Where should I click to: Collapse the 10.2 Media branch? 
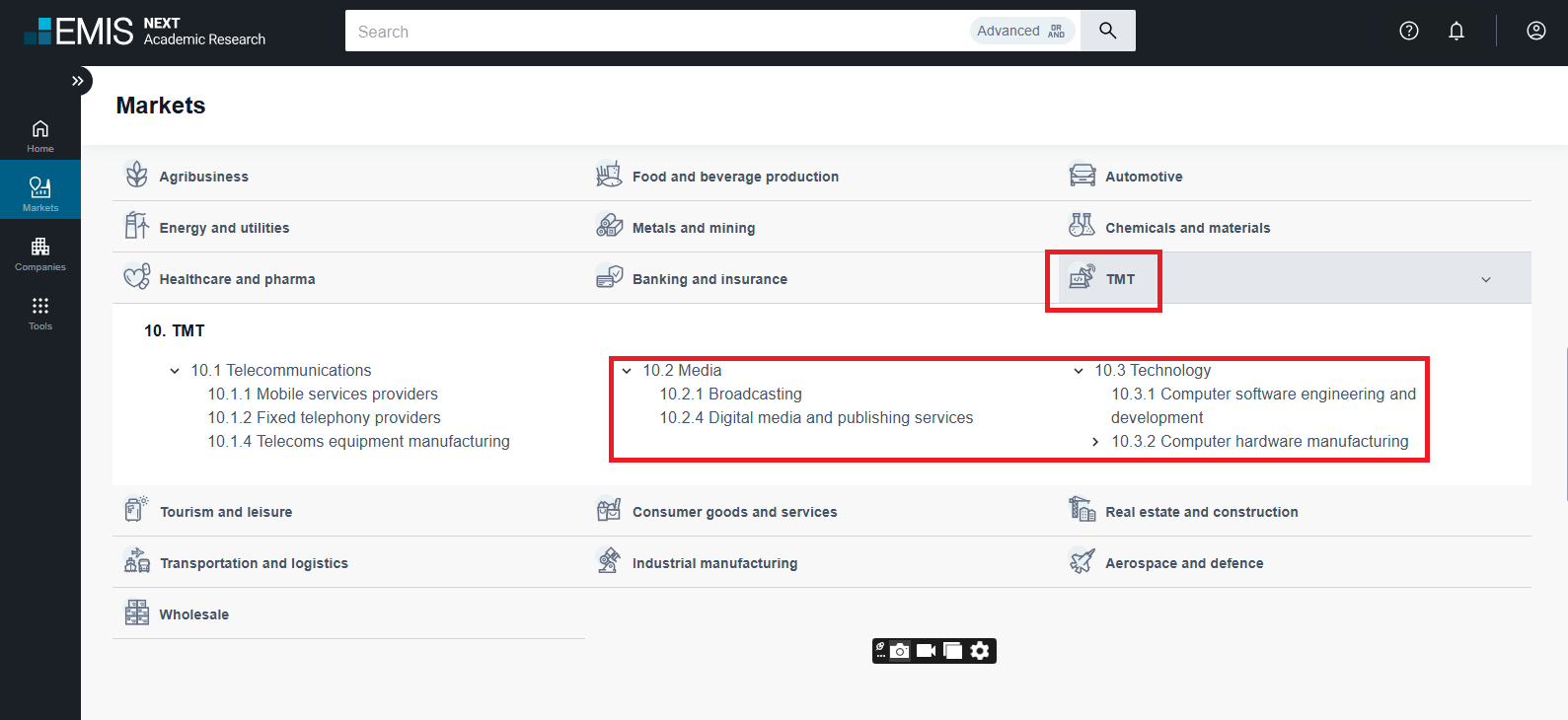tap(627, 371)
